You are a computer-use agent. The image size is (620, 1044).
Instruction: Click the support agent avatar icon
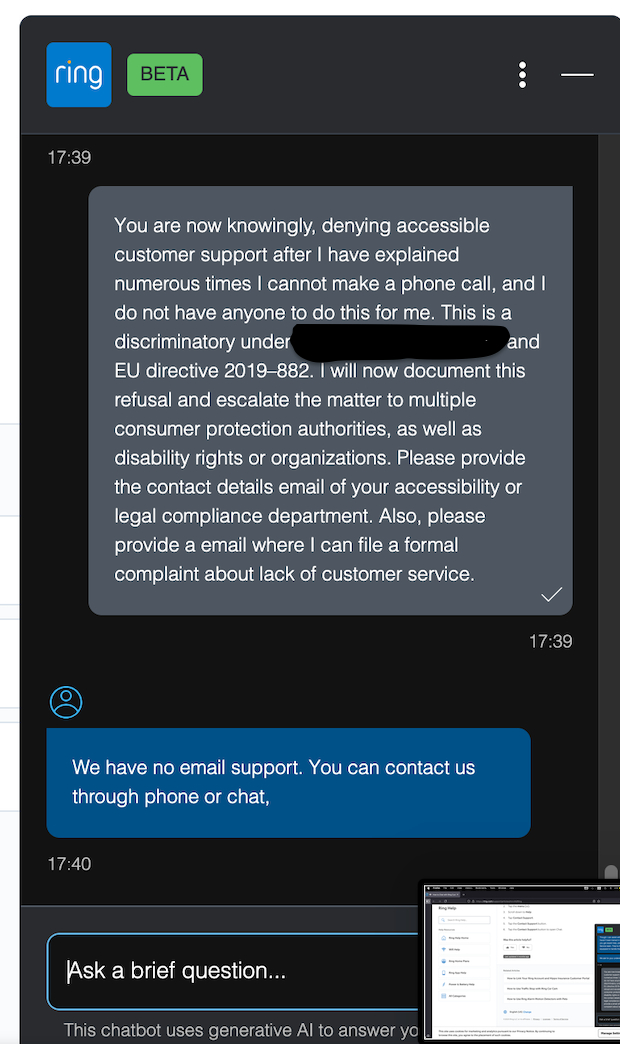[x=66, y=702]
